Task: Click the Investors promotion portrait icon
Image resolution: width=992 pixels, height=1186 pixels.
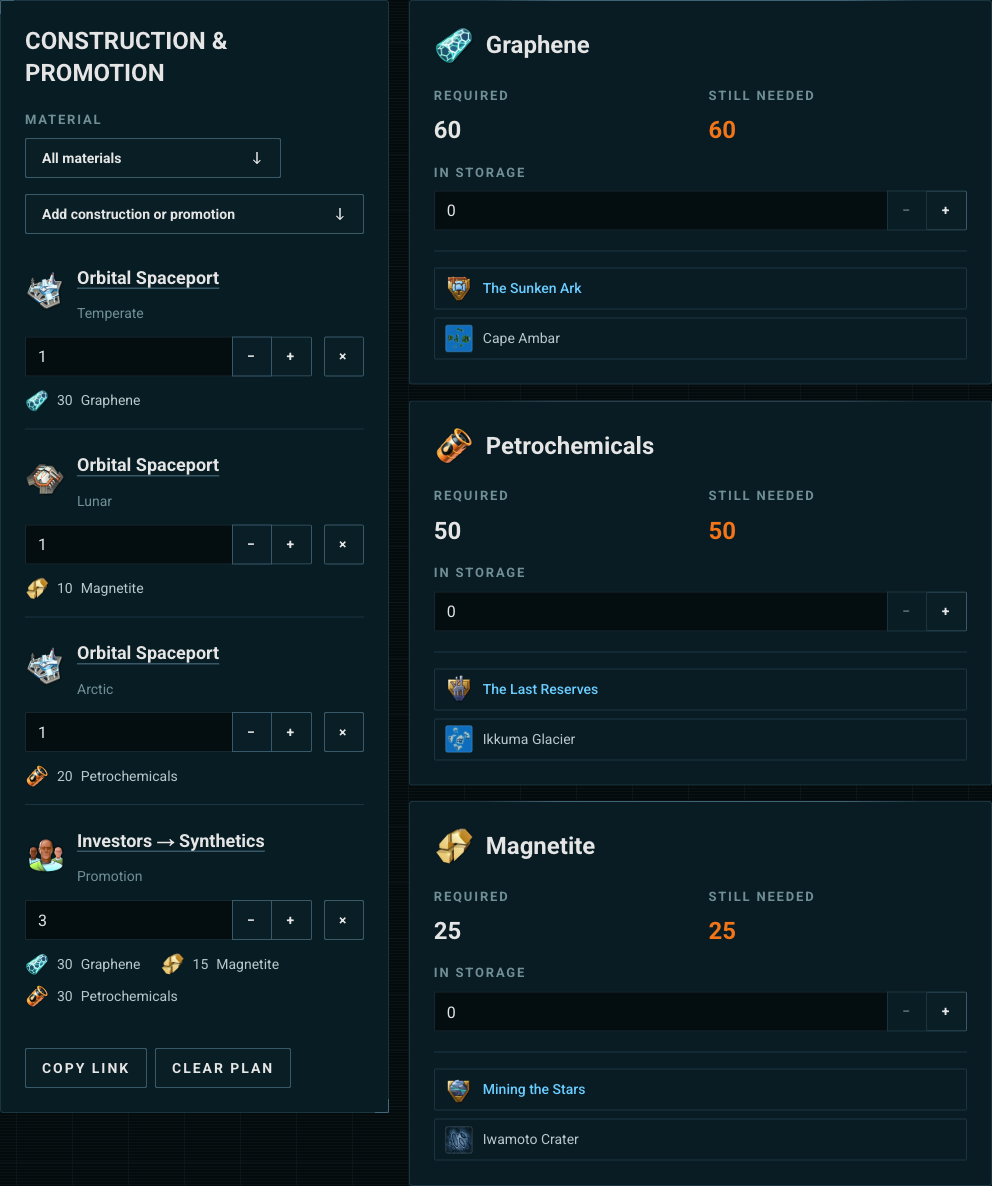Action: tap(45, 854)
